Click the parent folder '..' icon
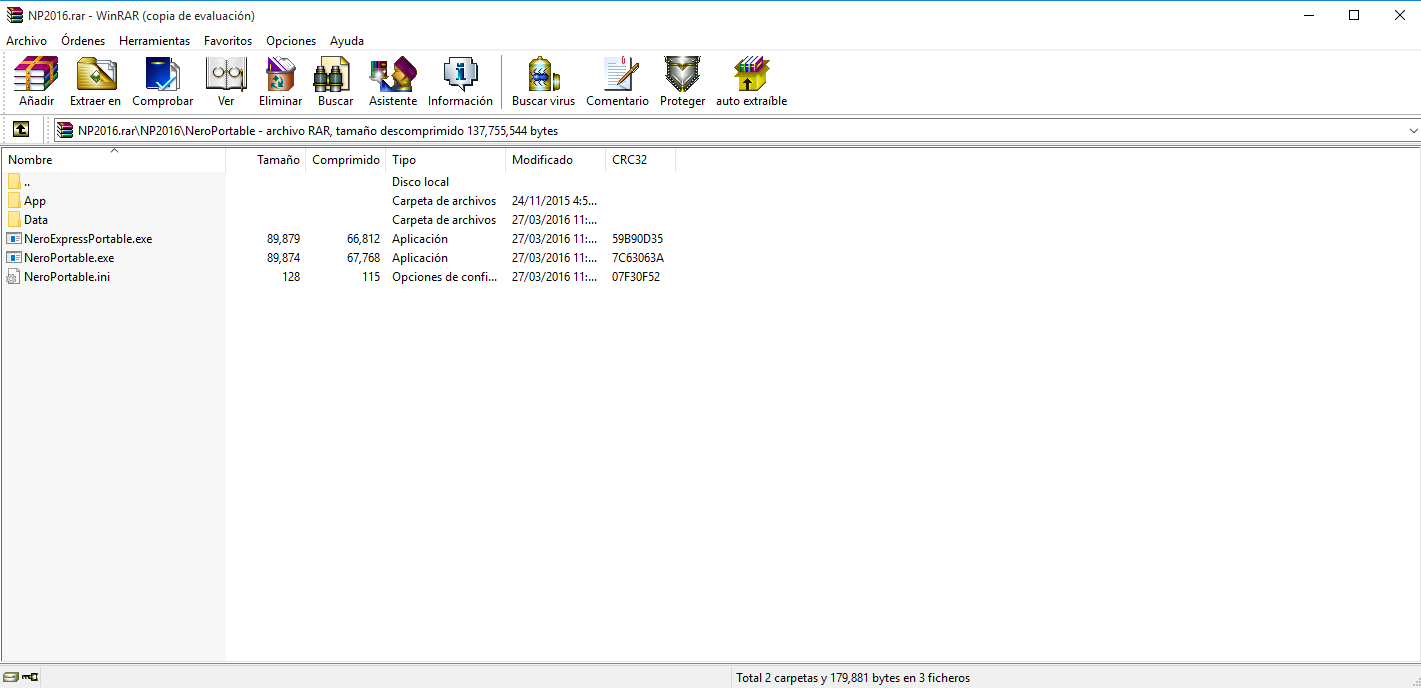This screenshot has width=1421, height=688. click(x=14, y=181)
